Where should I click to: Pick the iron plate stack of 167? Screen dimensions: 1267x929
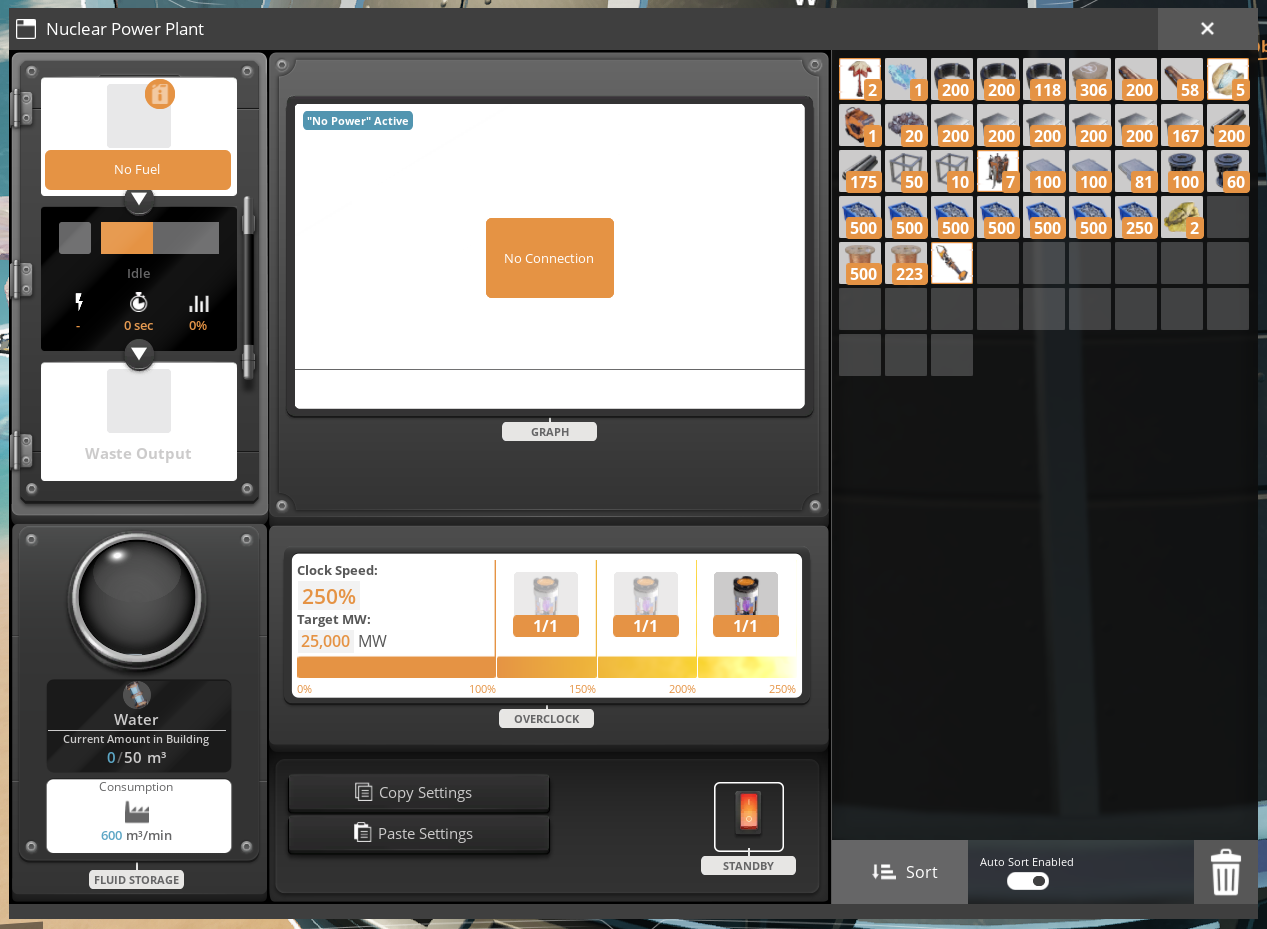coord(1182,125)
